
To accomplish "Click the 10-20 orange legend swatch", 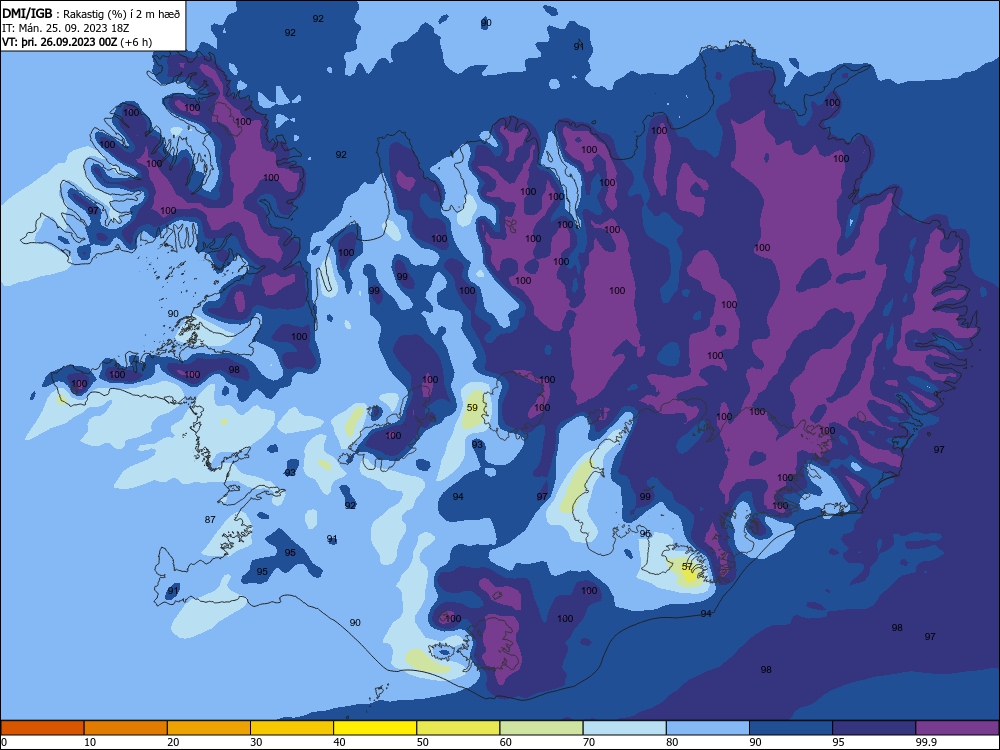I will [x=126, y=728].
